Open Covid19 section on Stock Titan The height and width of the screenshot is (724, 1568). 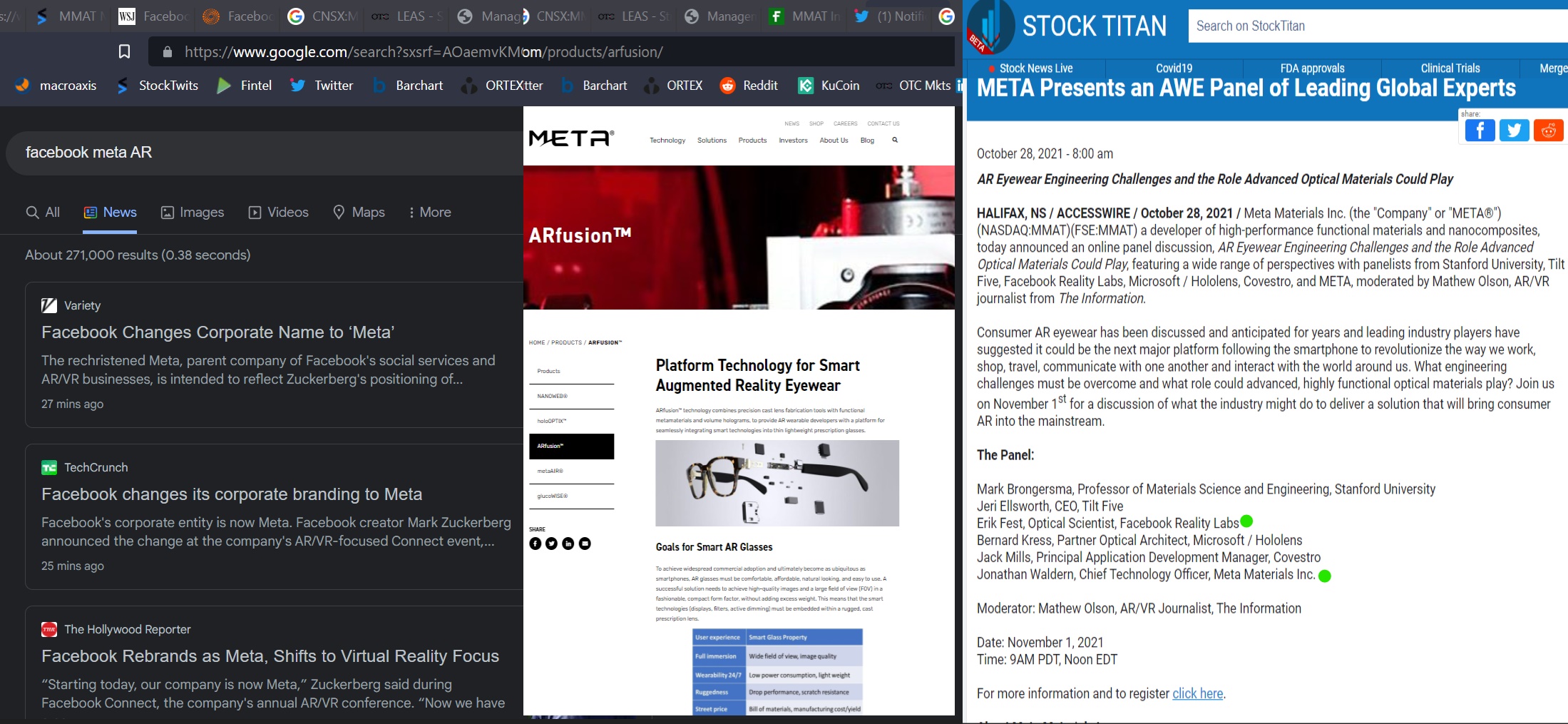click(x=1174, y=68)
